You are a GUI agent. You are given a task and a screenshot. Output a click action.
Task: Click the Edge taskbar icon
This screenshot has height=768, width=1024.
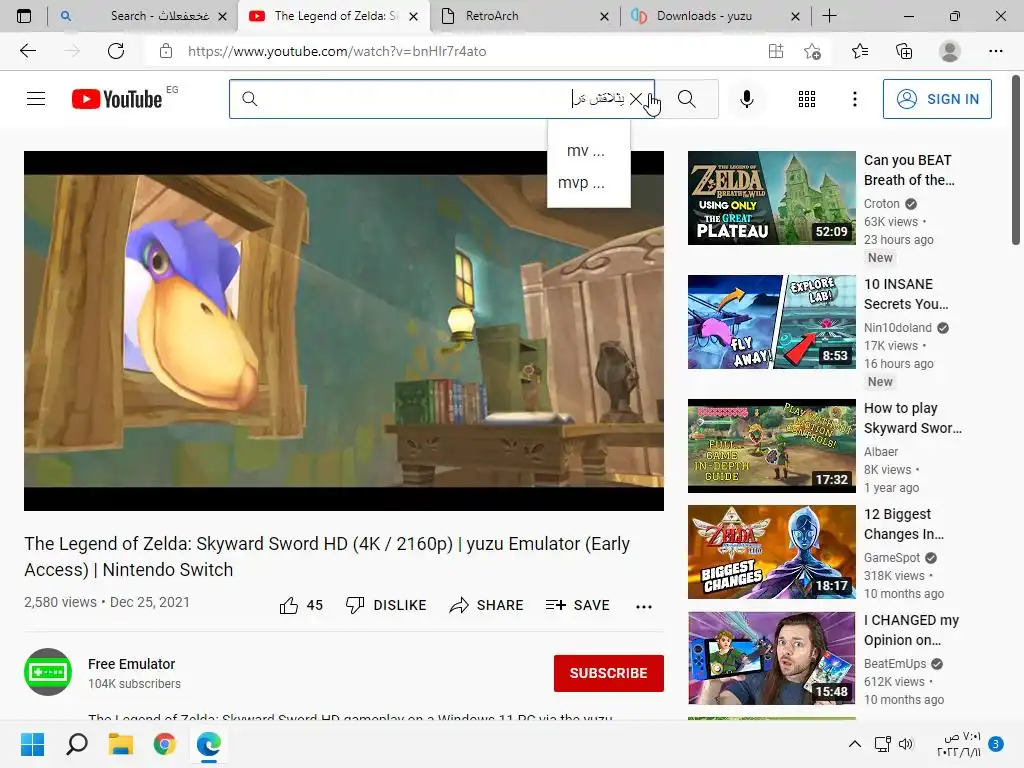209,744
